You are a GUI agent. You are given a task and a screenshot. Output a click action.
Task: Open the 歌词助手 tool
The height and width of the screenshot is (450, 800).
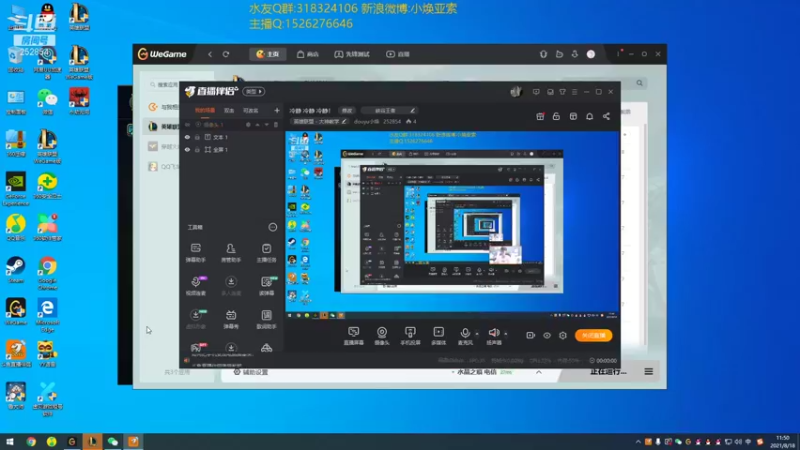click(266, 319)
